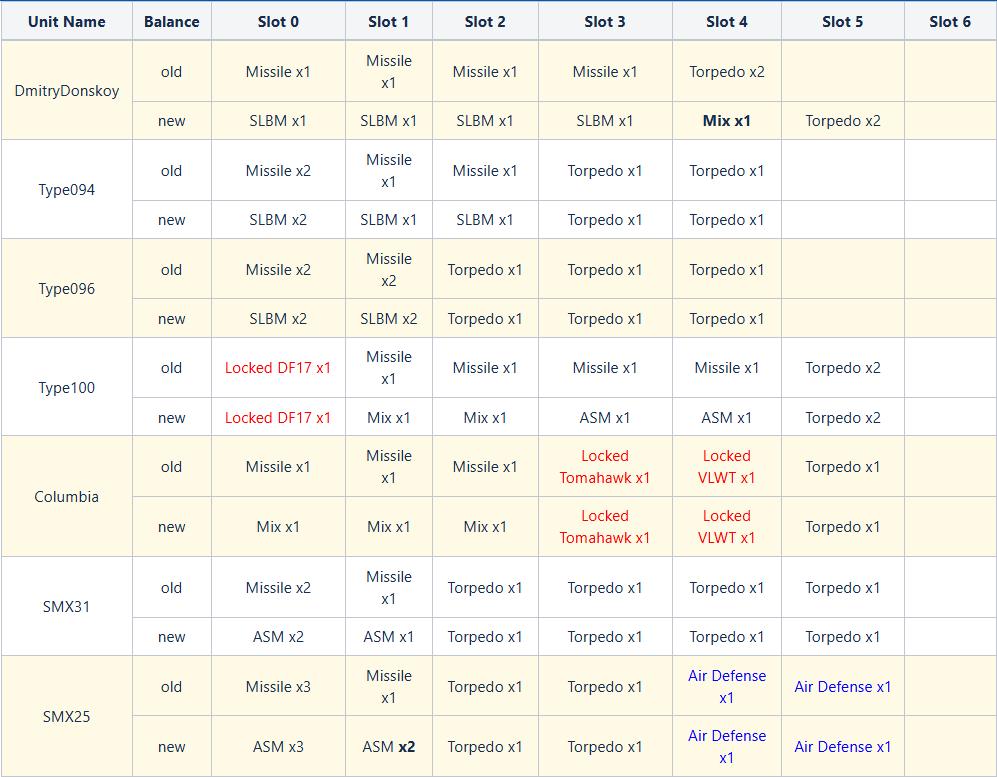Viewport: 997px width, 777px height.
Task: Click Missile x2 in Type094 old row
Action: 278,171
